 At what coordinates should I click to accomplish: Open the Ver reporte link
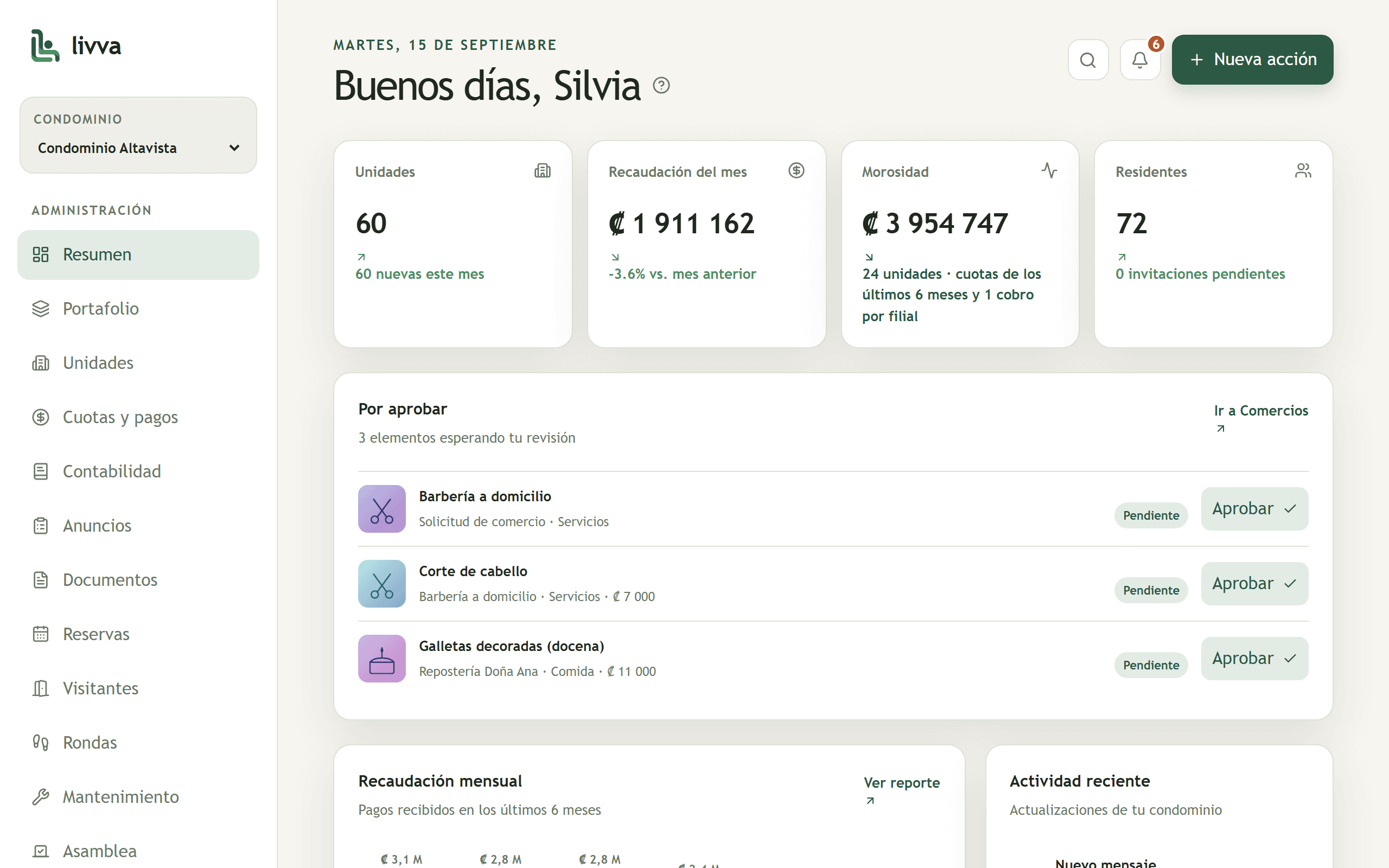coord(901,790)
